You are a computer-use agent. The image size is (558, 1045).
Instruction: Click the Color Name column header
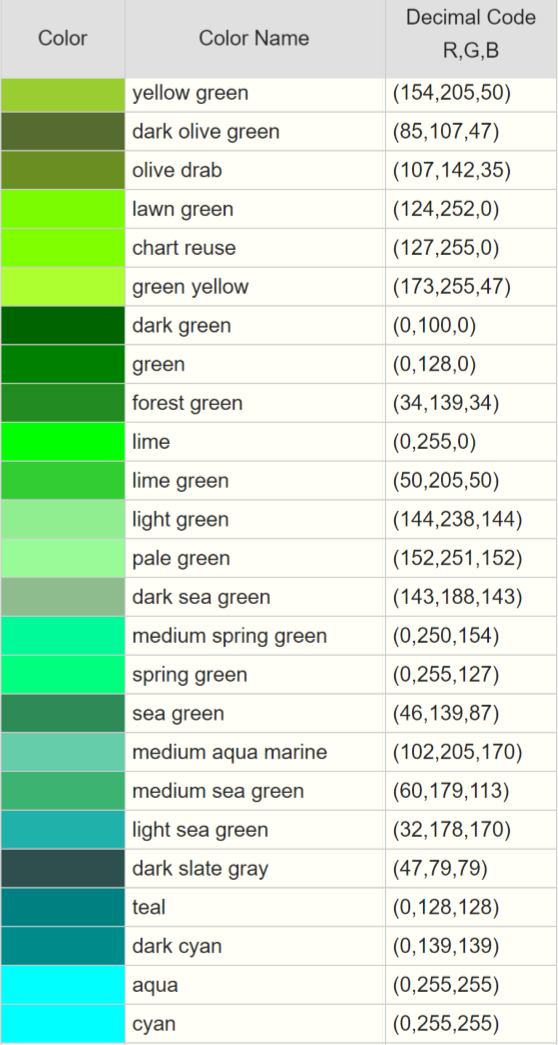254,39
